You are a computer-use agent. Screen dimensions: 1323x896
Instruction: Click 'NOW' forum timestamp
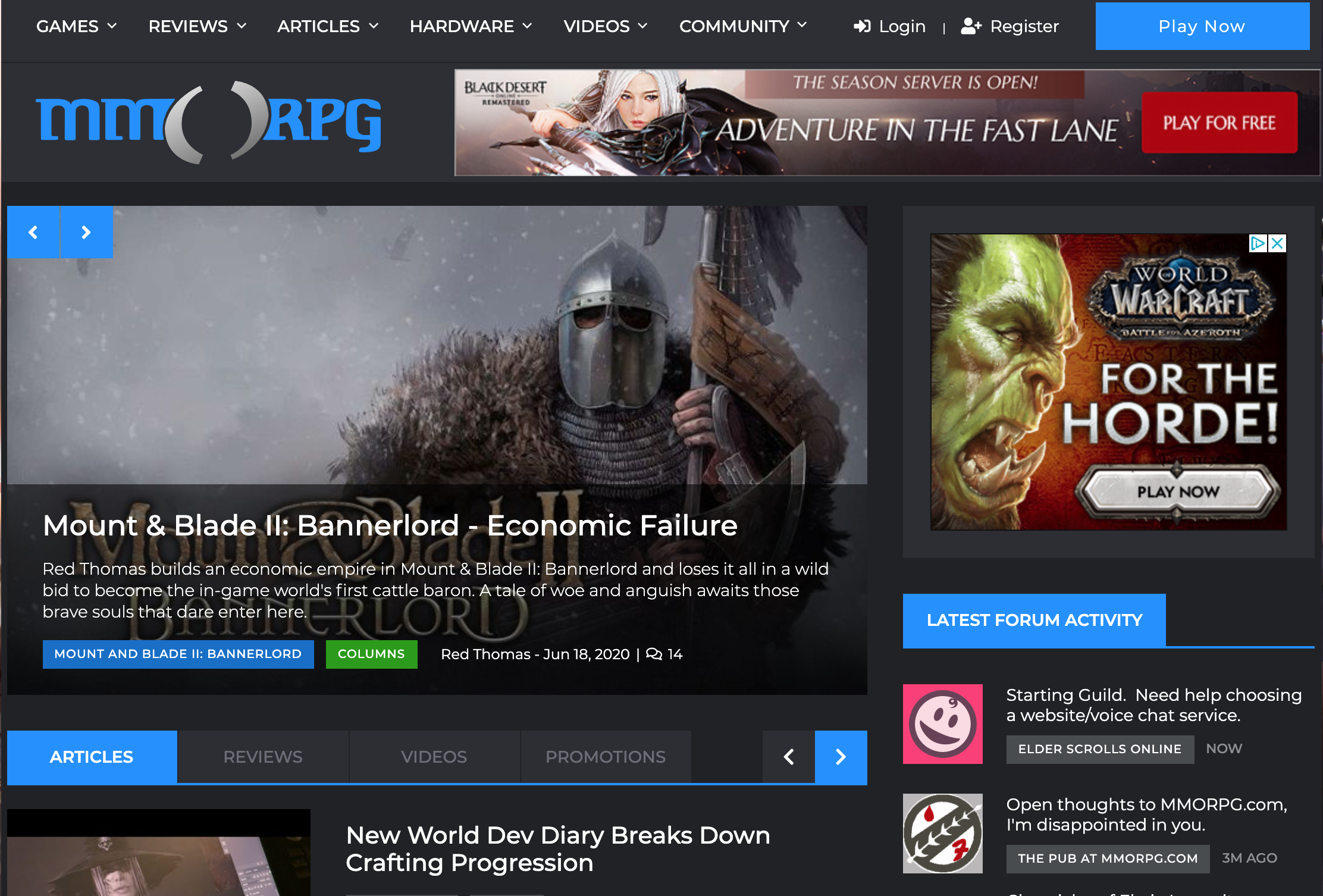[1224, 748]
